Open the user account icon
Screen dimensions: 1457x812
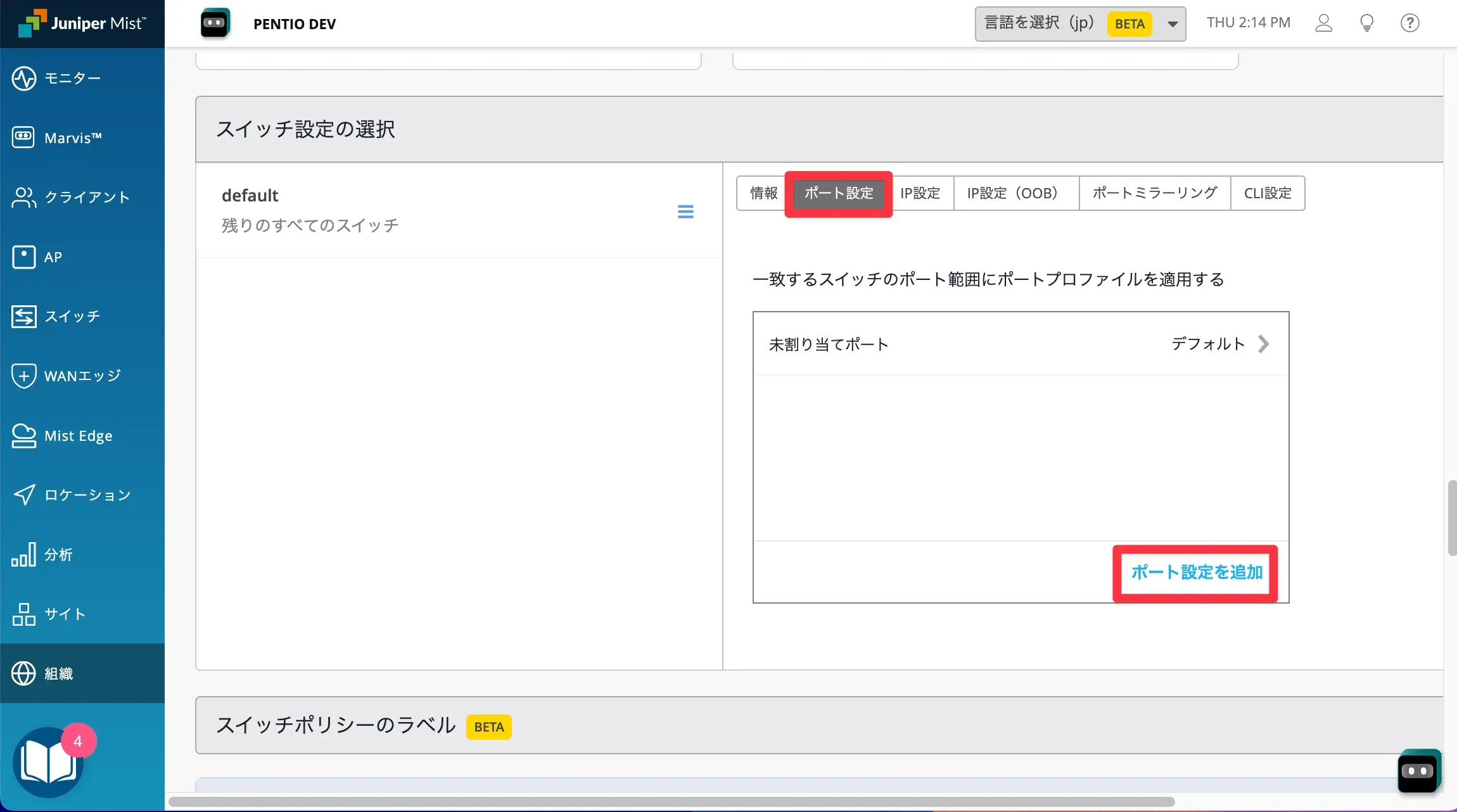[x=1323, y=23]
